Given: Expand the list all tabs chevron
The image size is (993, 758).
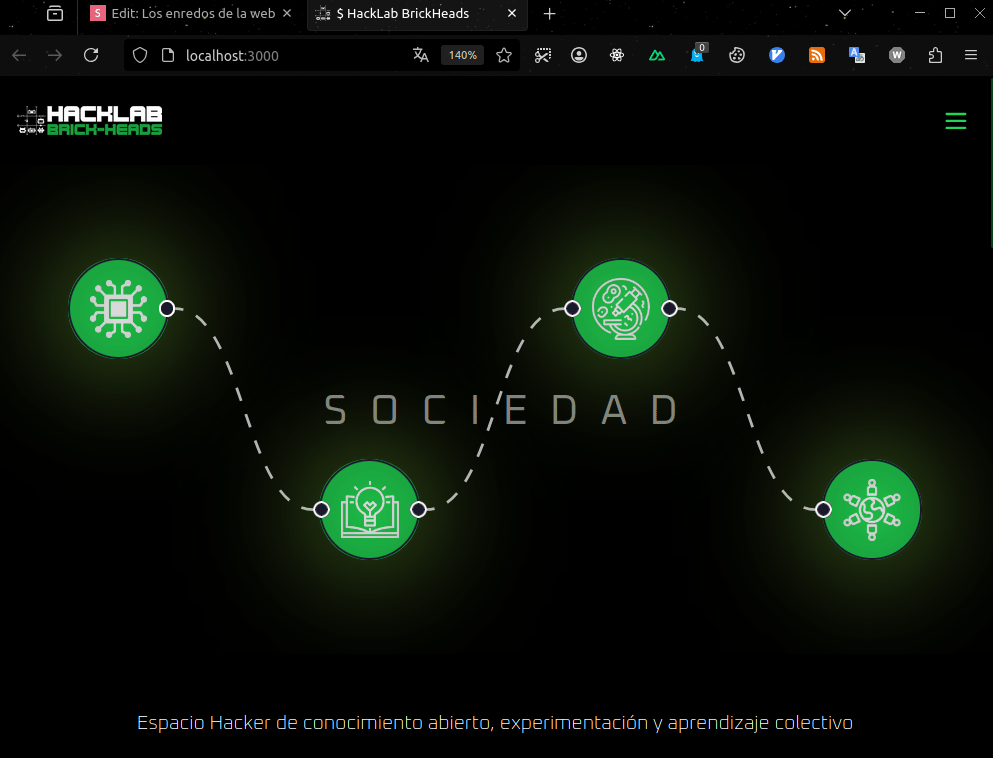Looking at the screenshot, I should [x=844, y=13].
